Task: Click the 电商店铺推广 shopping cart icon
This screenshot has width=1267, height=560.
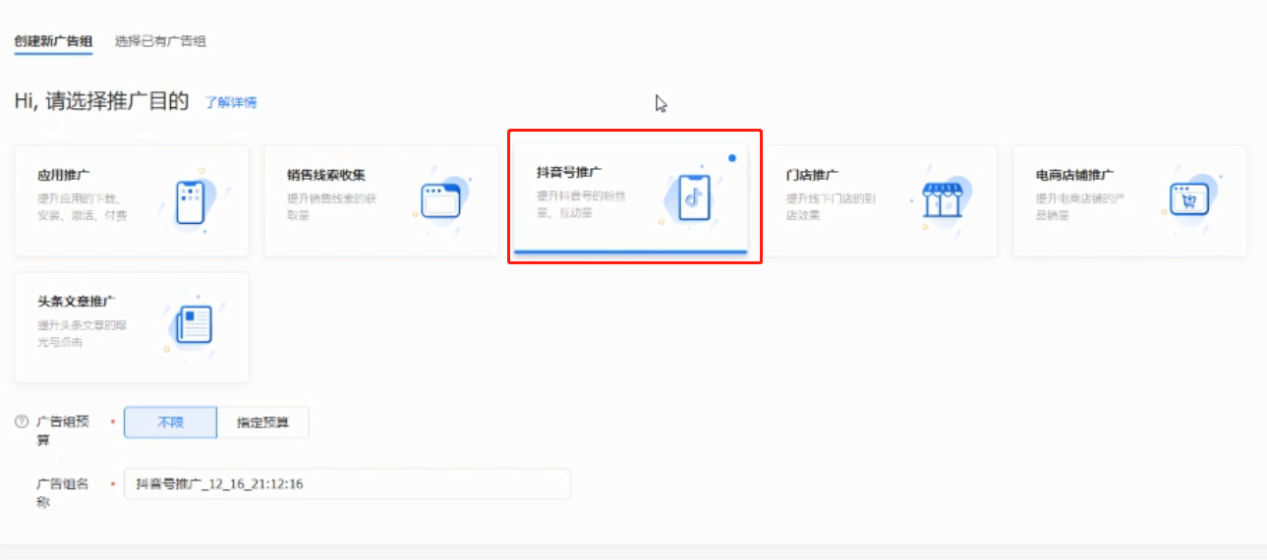Action: [x=1190, y=200]
